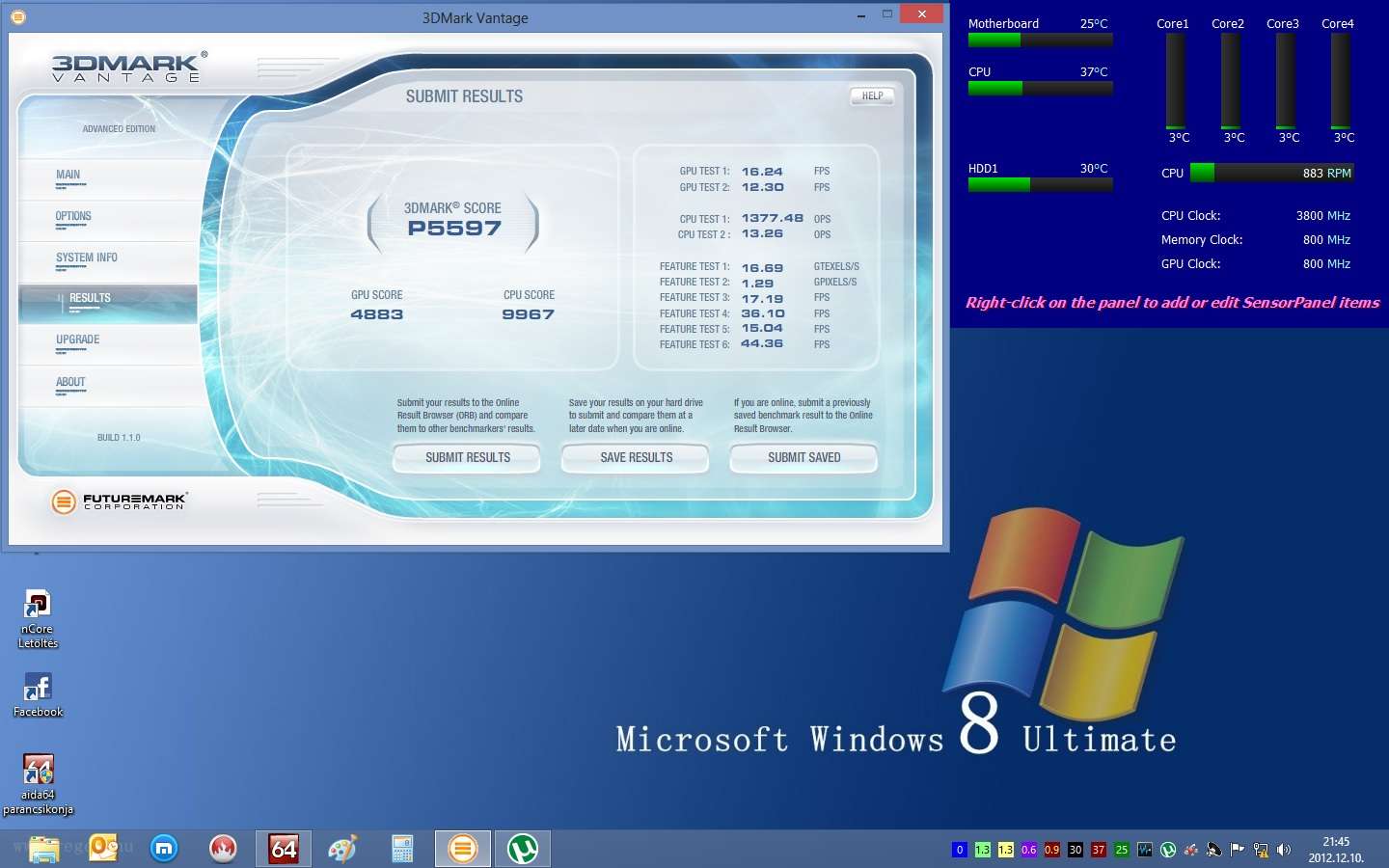The width and height of the screenshot is (1389, 868).
Task: Click the ADVANCED EDITION label
Action: pyautogui.click(x=119, y=129)
